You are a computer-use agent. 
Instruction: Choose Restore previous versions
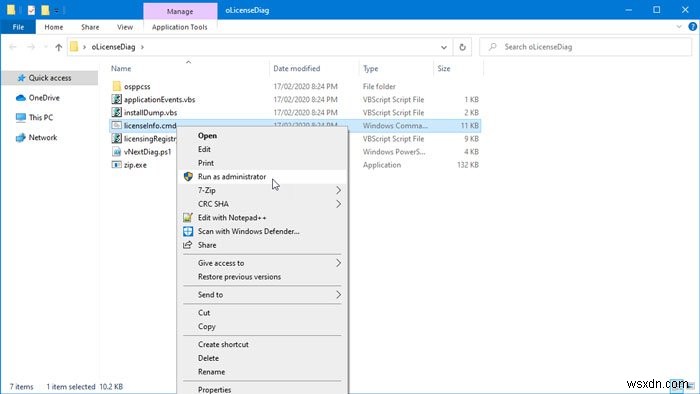tap(239, 277)
